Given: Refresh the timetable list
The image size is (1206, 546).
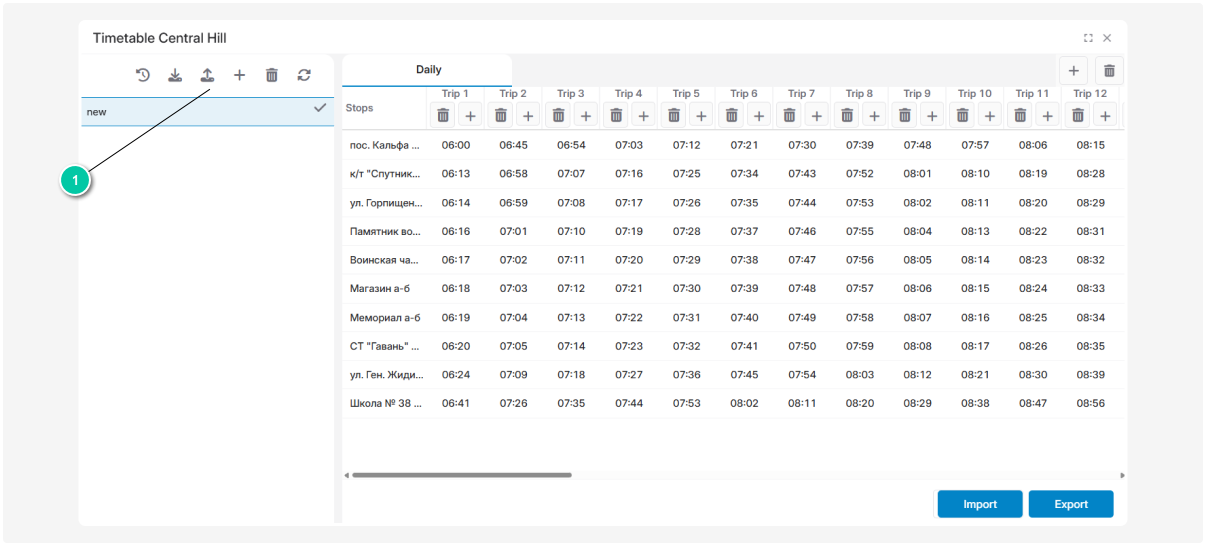Looking at the screenshot, I should click(x=304, y=75).
